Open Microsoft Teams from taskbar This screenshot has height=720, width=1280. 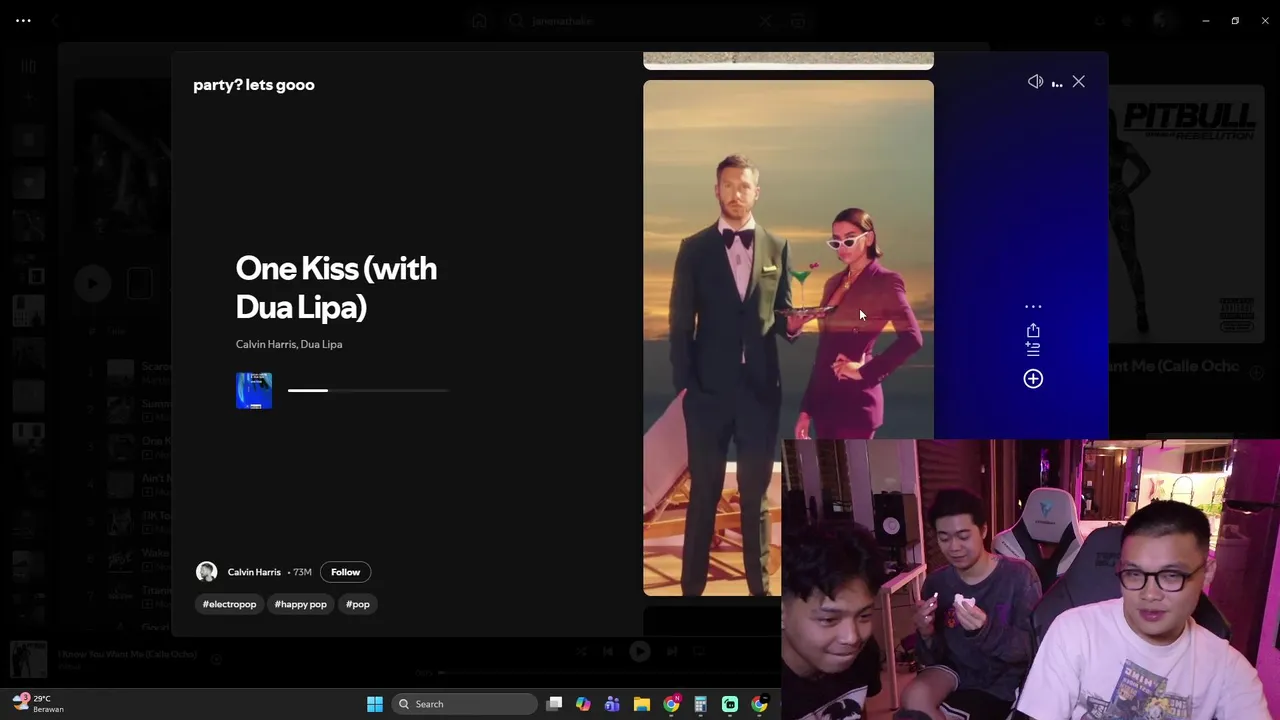pos(612,704)
